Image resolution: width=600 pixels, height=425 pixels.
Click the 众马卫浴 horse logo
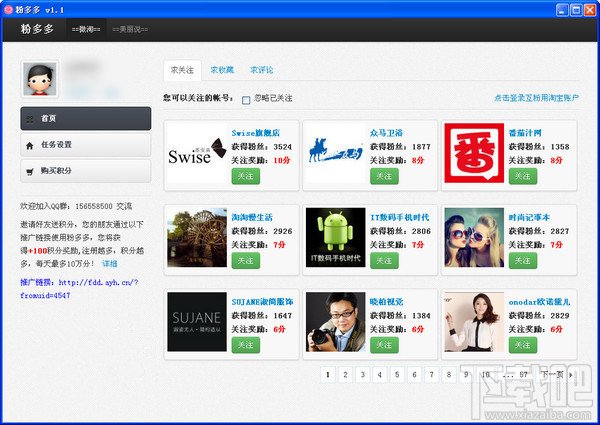(336, 153)
